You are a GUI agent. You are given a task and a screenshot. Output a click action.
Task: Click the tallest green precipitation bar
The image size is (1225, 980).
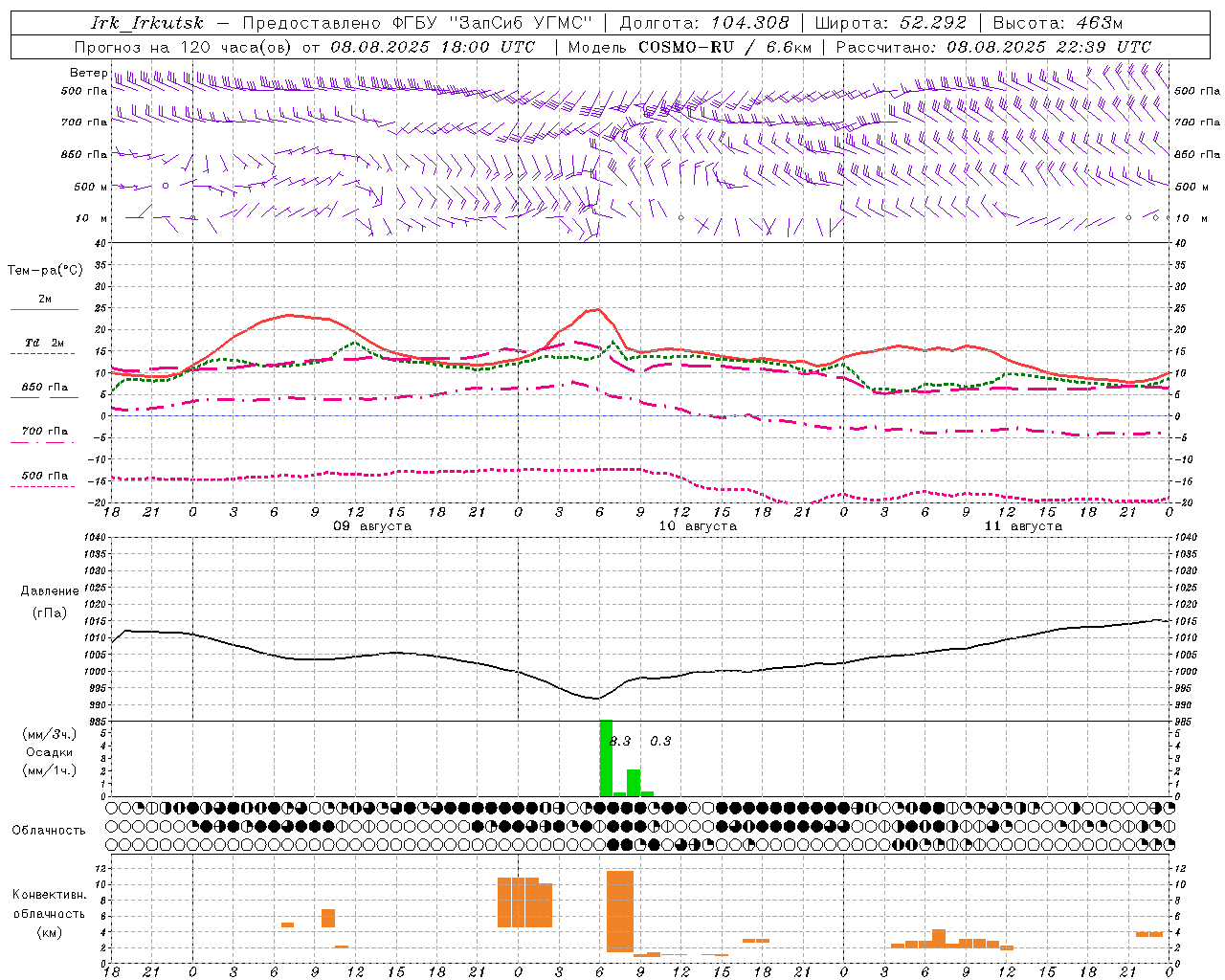point(606,758)
